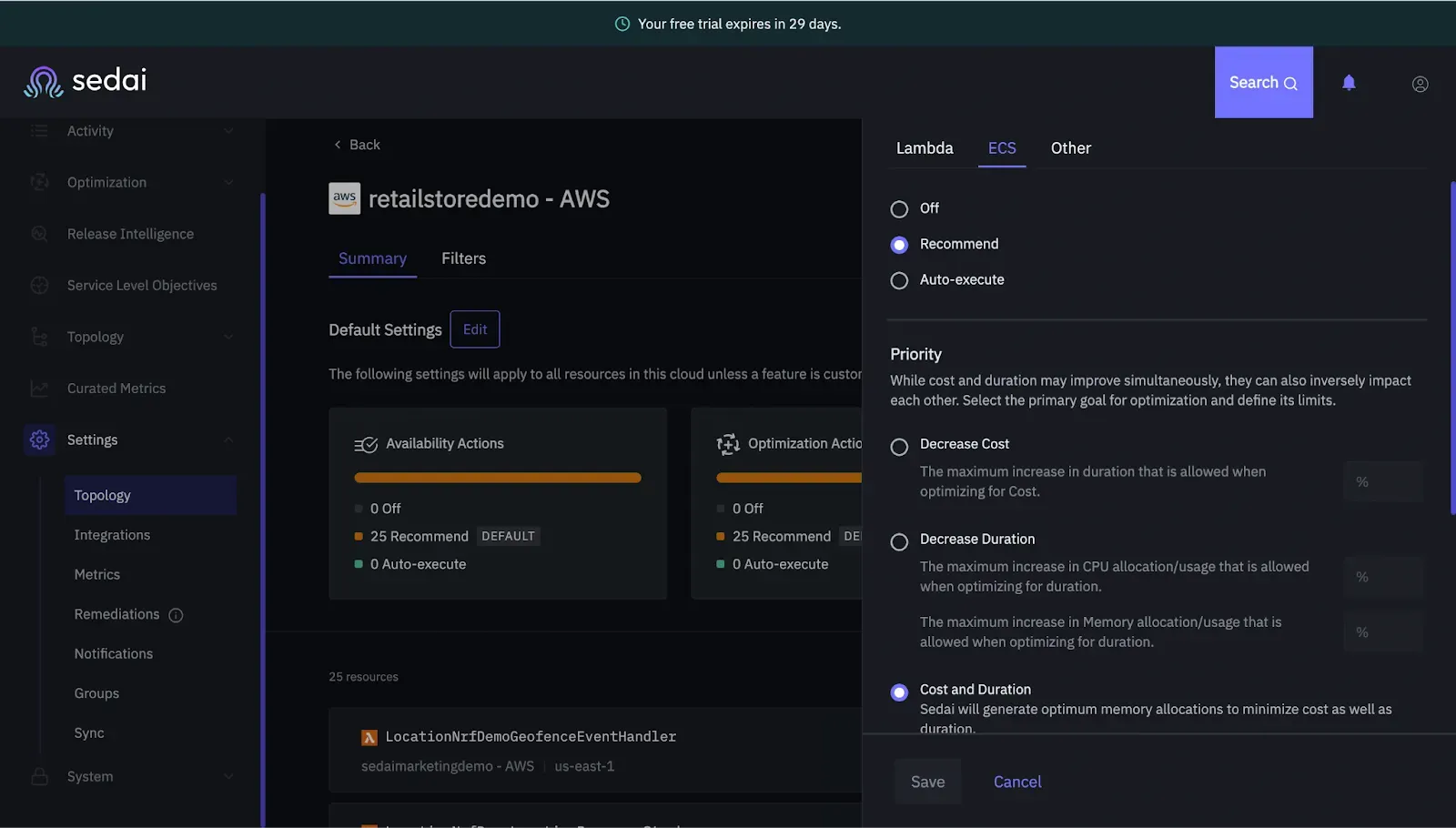Open Service Level Objectives in sidebar

pyautogui.click(x=142, y=285)
